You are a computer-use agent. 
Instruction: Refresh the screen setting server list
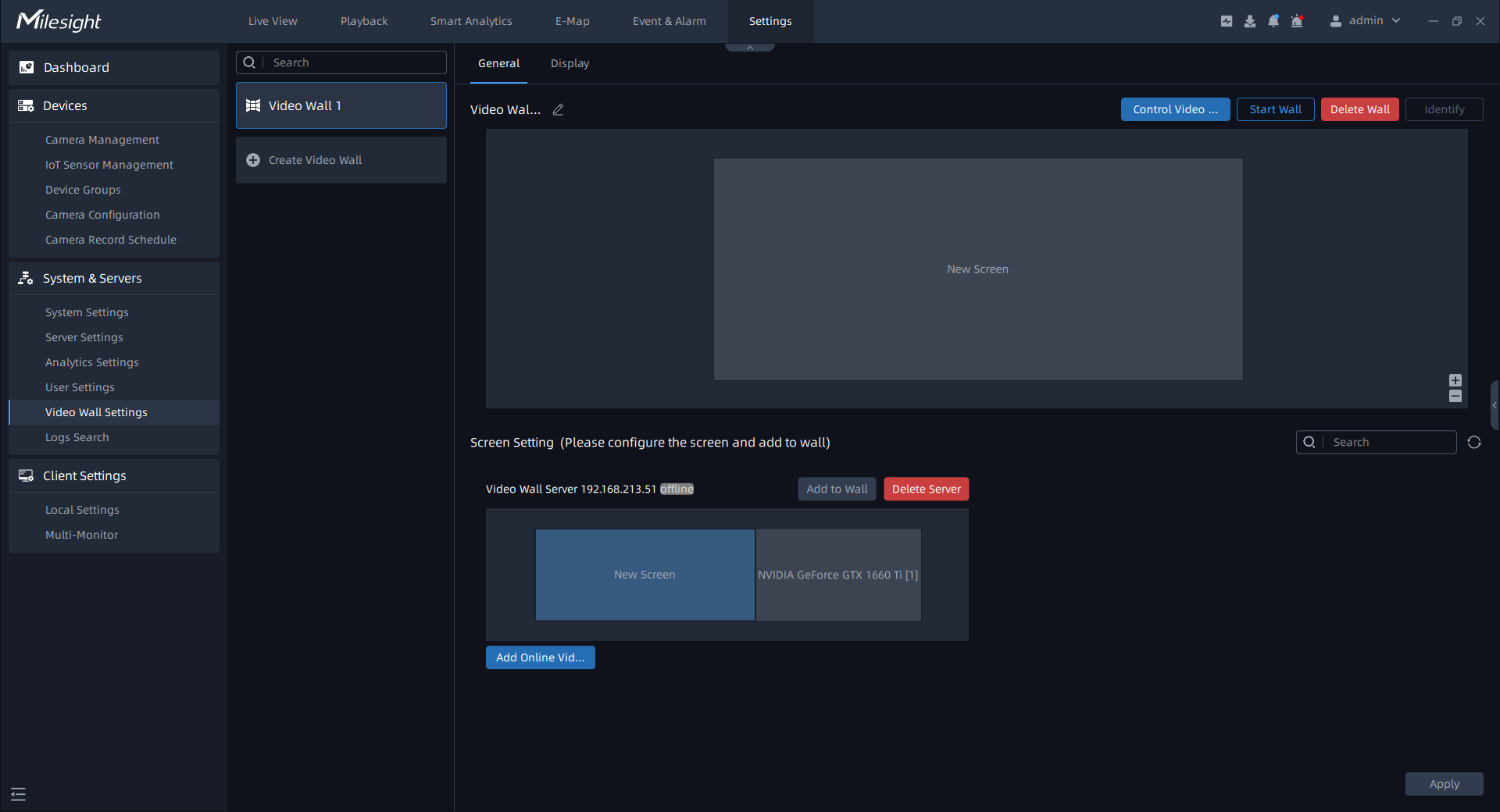pos(1473,443)
